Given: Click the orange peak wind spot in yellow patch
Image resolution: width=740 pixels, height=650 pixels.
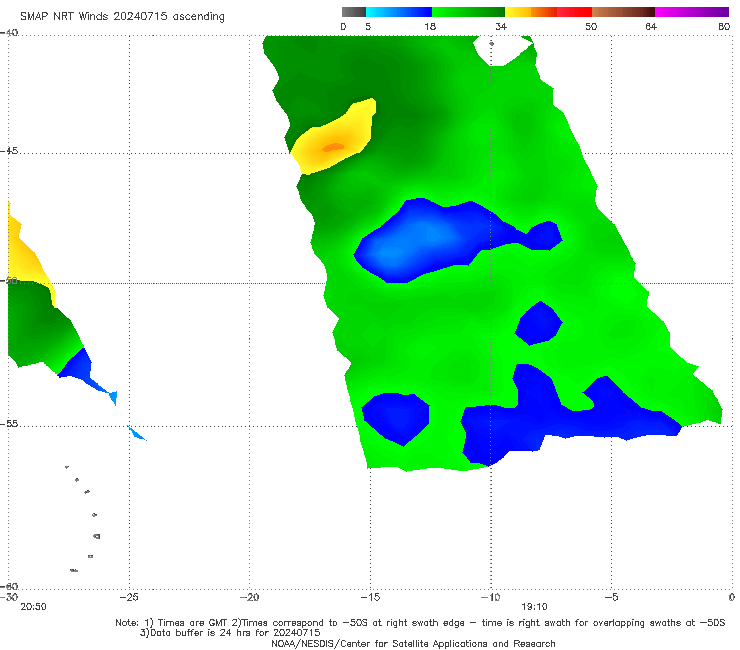Looking at the screenshot, I should 333,147.
